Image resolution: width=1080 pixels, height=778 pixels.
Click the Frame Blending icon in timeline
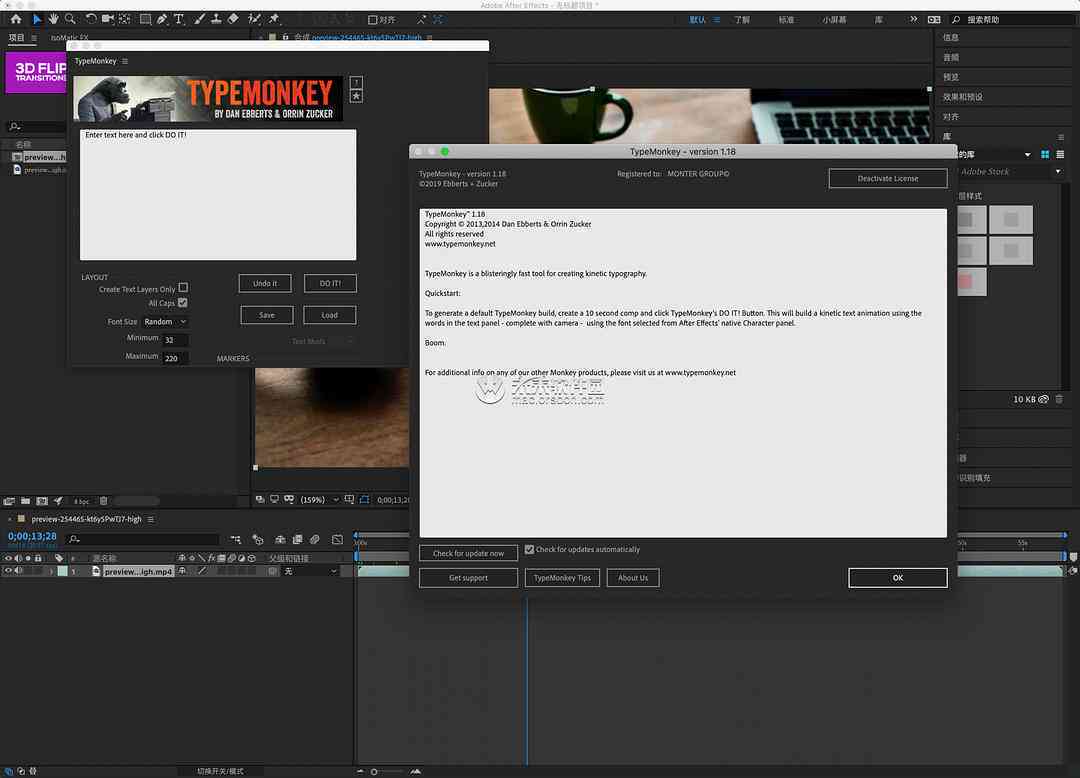298,540
